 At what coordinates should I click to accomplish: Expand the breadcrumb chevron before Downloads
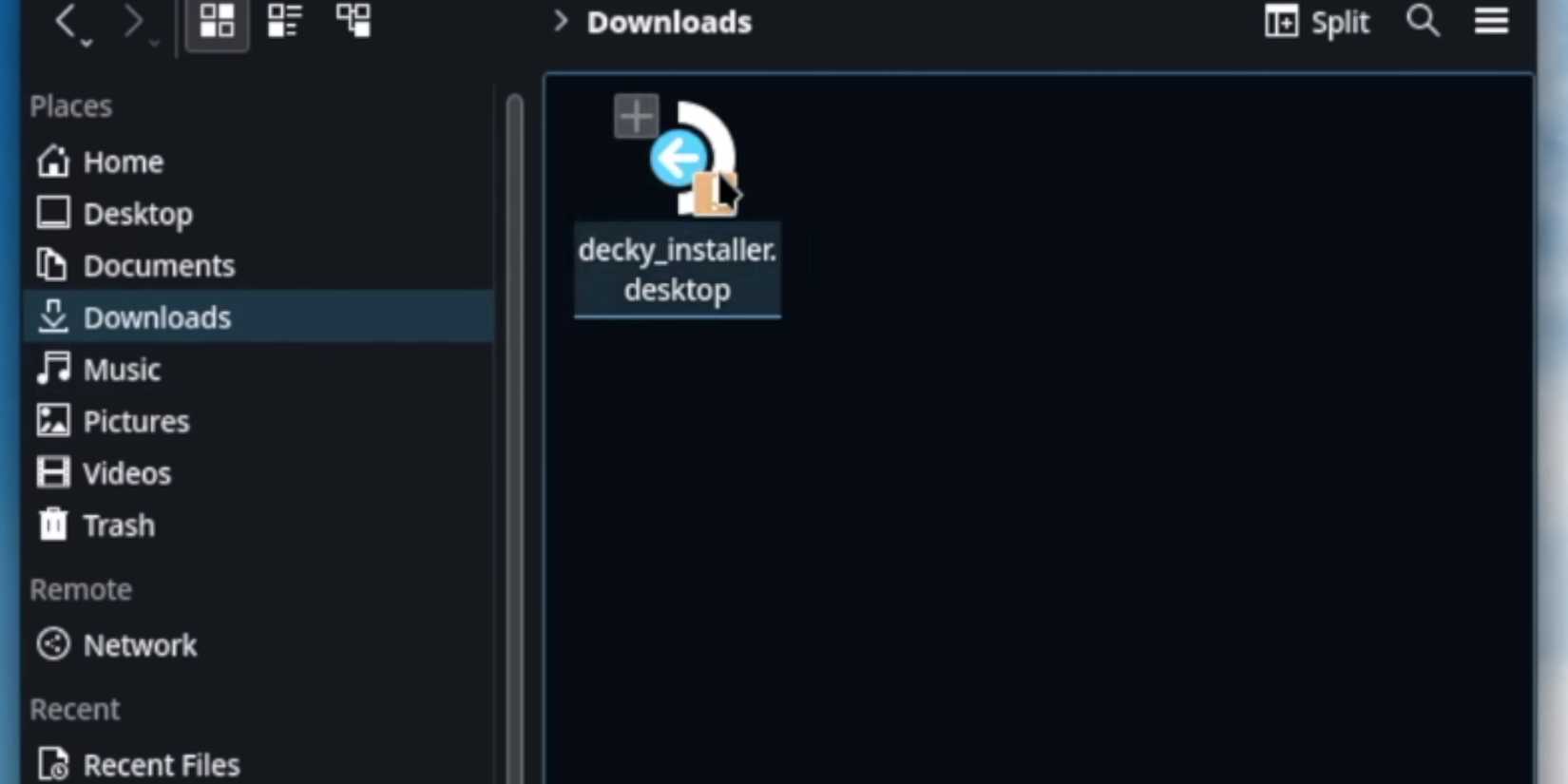tap(561, 22)
